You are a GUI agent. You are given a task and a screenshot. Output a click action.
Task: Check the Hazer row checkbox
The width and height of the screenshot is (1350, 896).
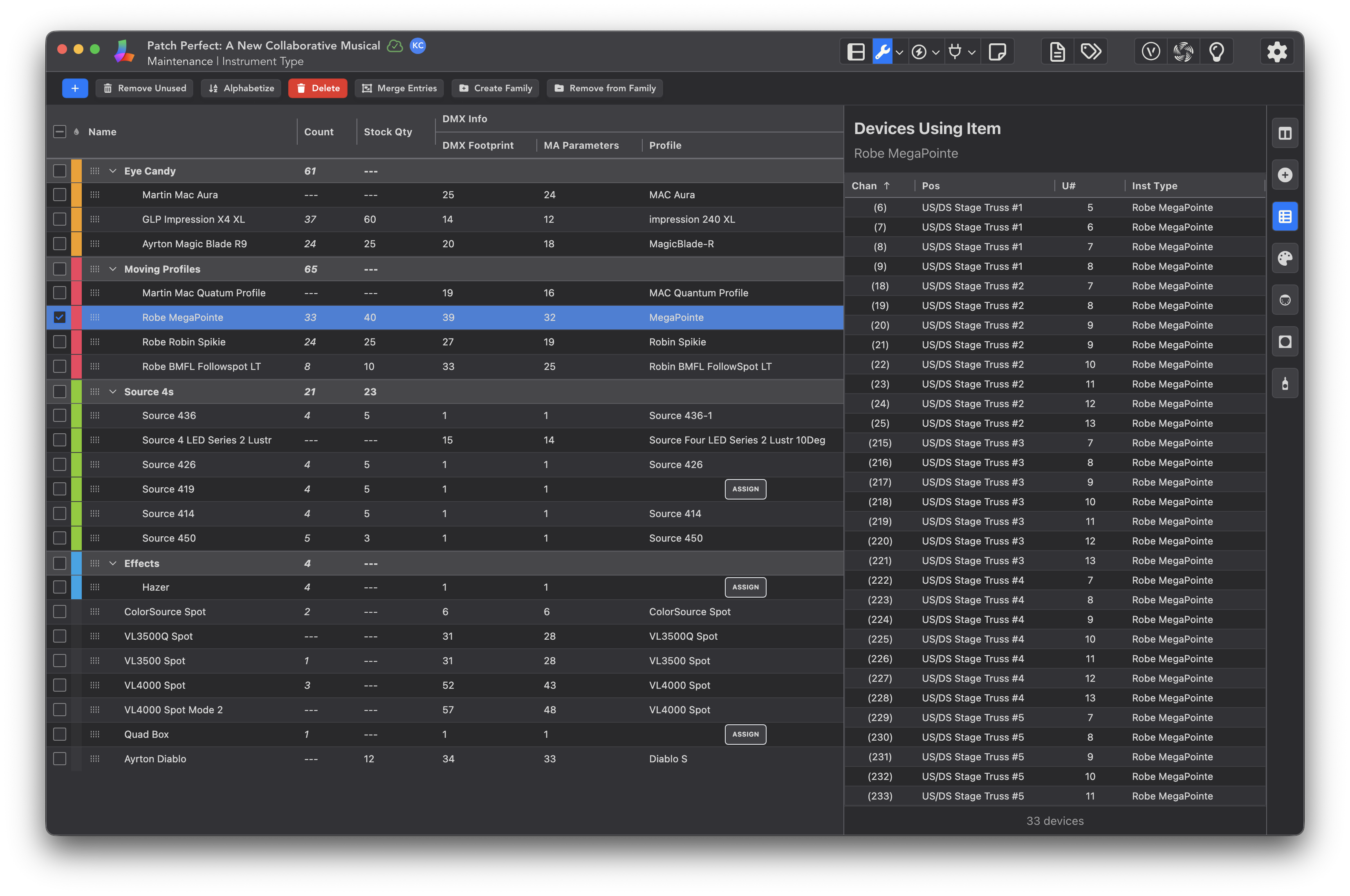tap(59, 587)
